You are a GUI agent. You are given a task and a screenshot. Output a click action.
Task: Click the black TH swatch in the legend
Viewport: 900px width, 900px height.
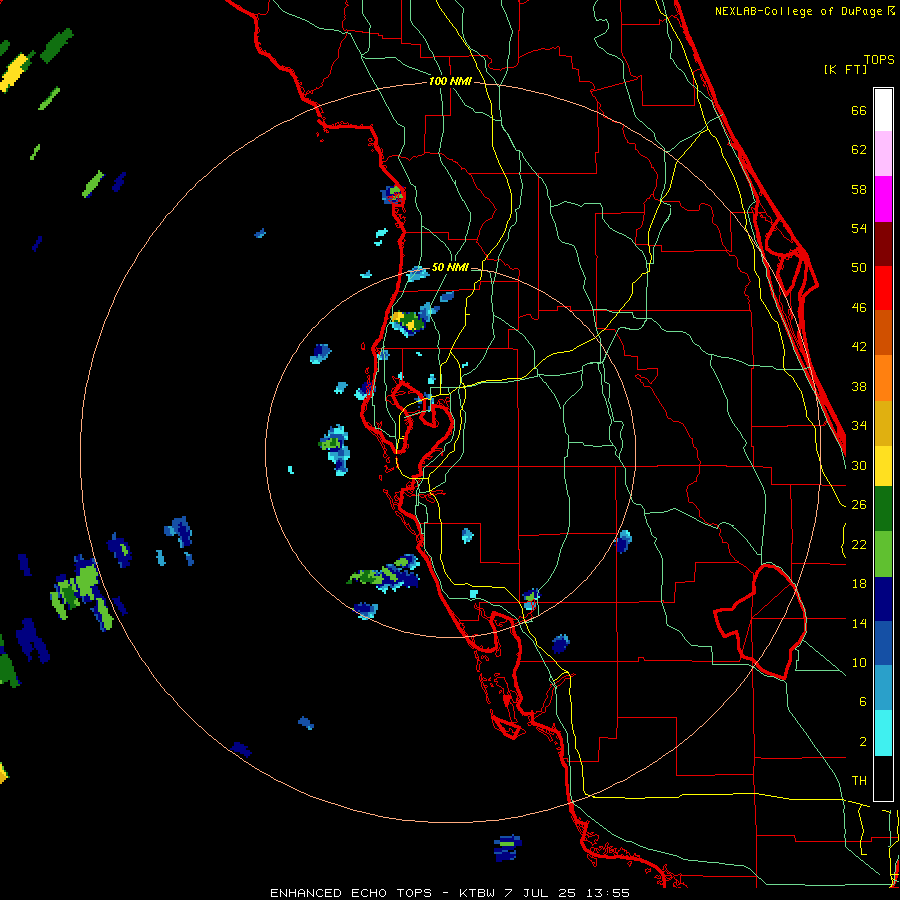[883, 778]
